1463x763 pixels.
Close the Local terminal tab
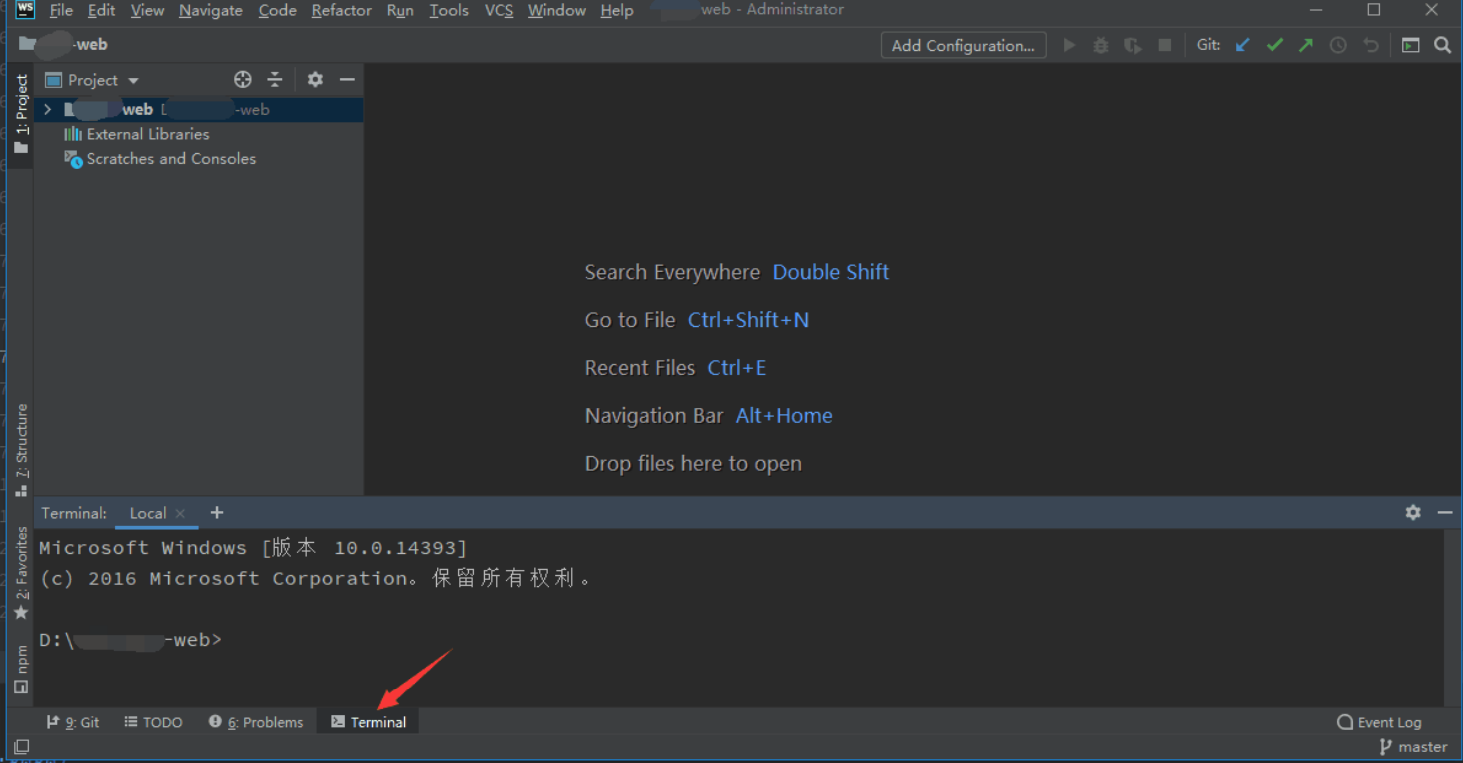click(x=180, y=513)
